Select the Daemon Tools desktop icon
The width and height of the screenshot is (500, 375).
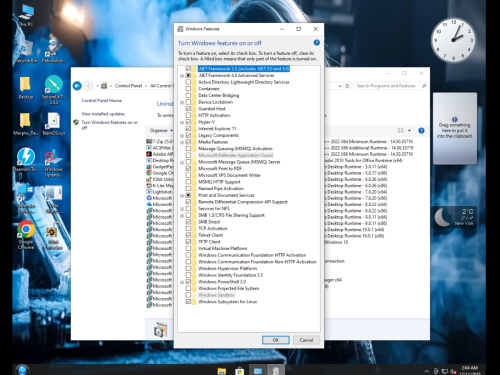(x=26, y=159)
